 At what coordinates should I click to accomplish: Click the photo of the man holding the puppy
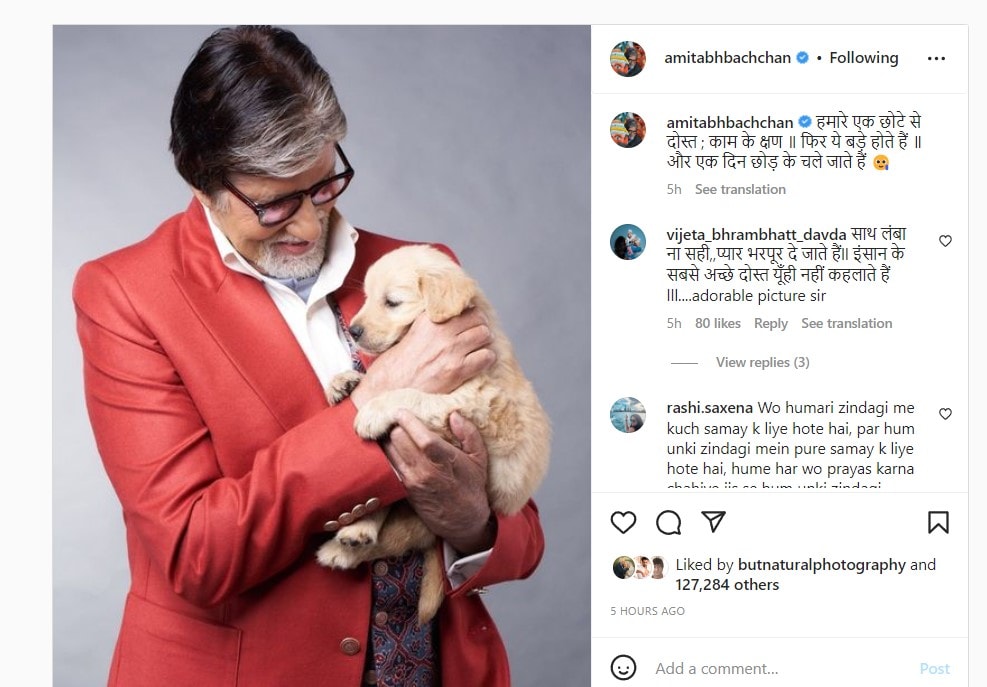tap(321, 355)
